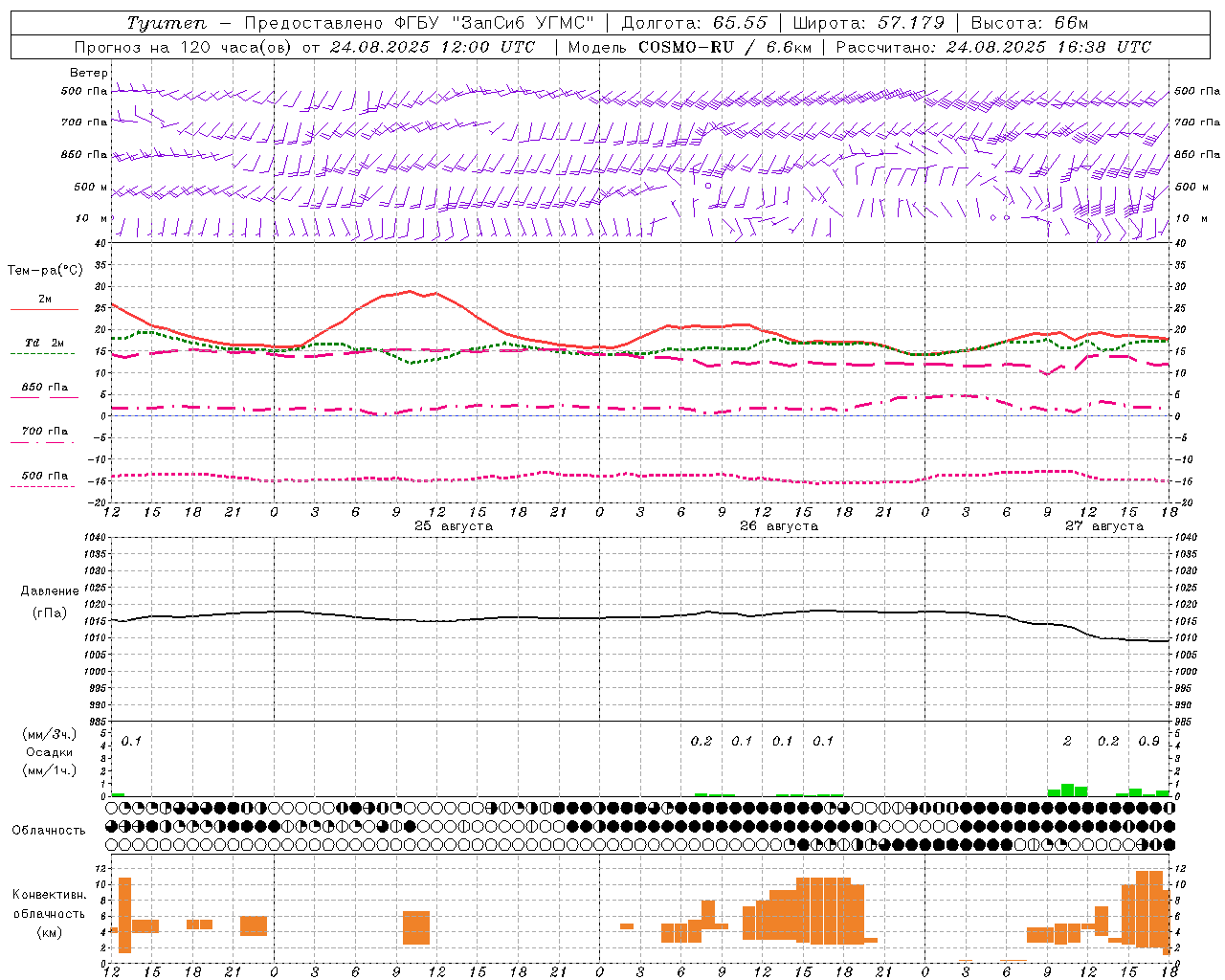
Task: Click the "Модель COSMO-RU / 6.6км" text
Action: pos(690,47)
